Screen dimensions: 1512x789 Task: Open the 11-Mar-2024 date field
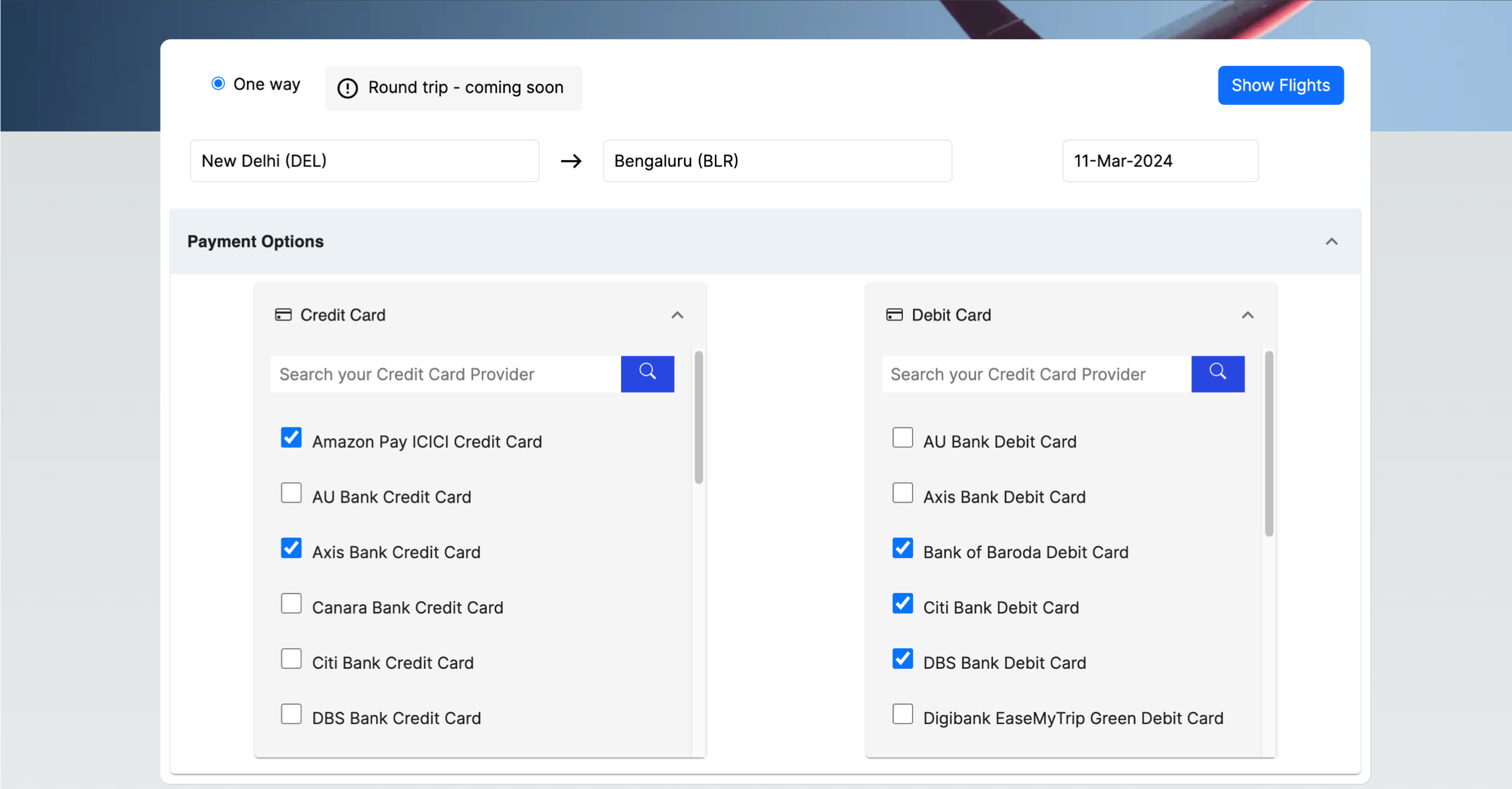[1160, 161]
